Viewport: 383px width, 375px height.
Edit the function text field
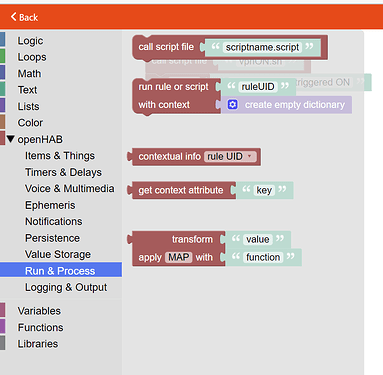pyautogui.click(x=263, y=257)
